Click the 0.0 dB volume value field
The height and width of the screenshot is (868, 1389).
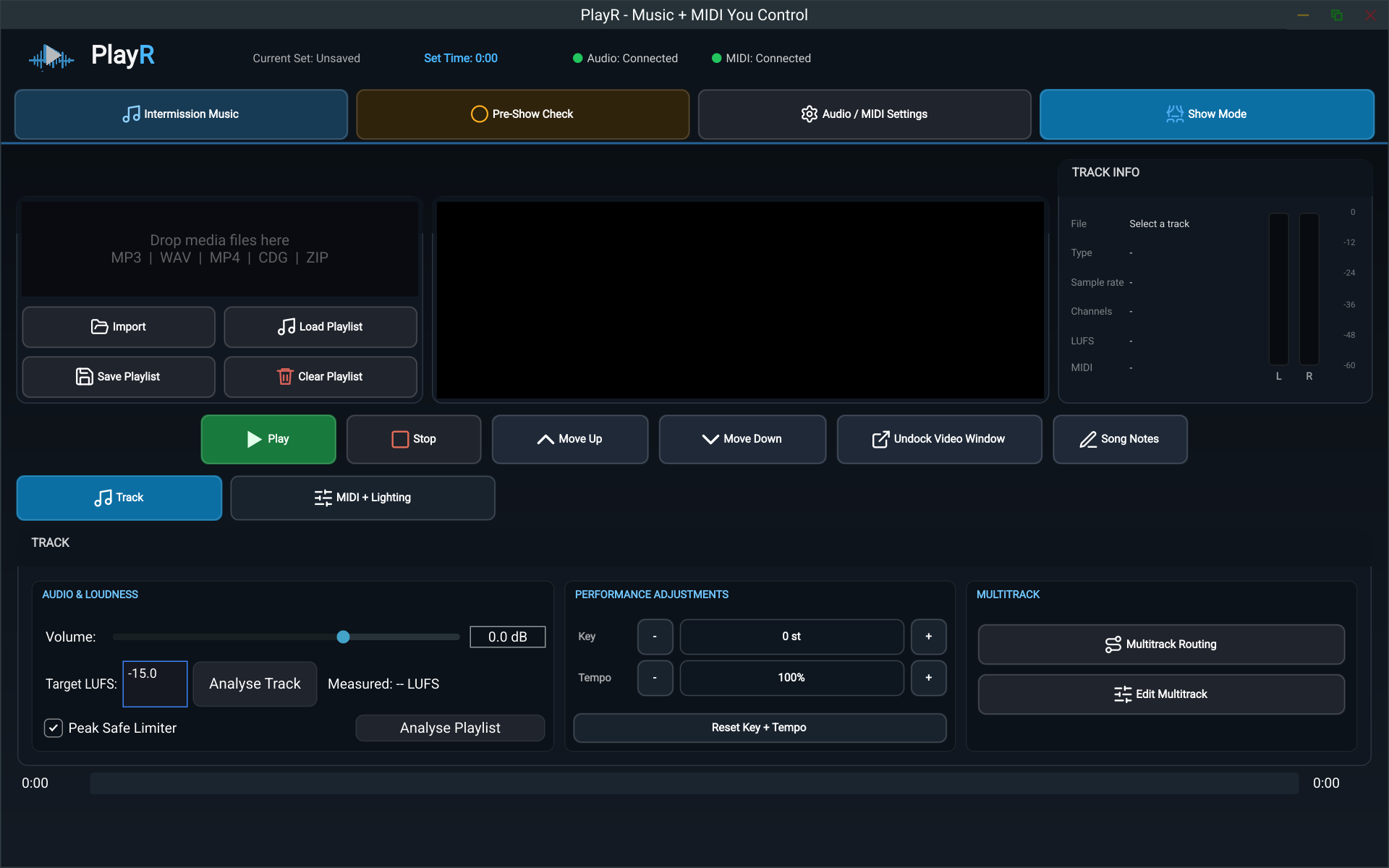tap(508, 637)
